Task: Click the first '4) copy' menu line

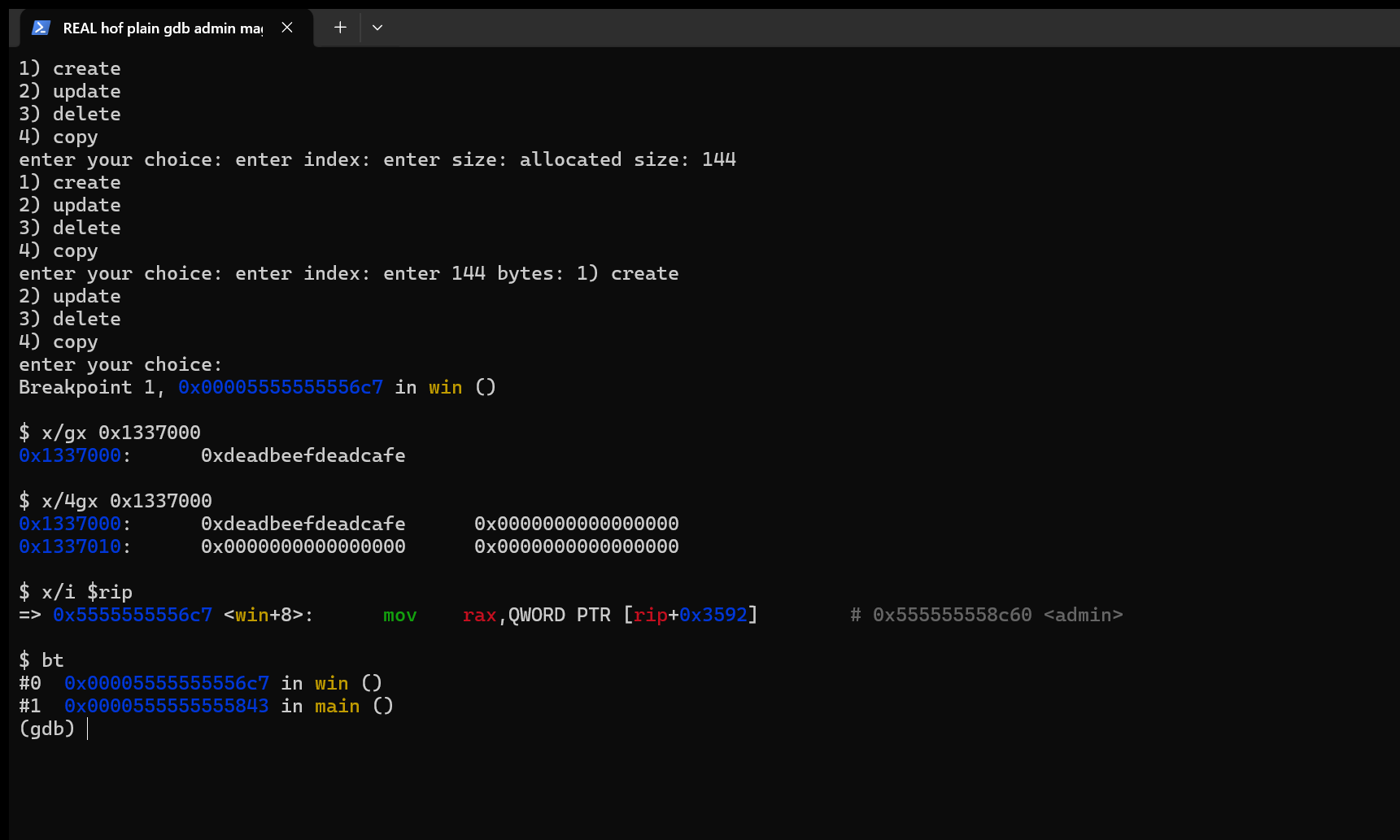Action: point(59,137)
